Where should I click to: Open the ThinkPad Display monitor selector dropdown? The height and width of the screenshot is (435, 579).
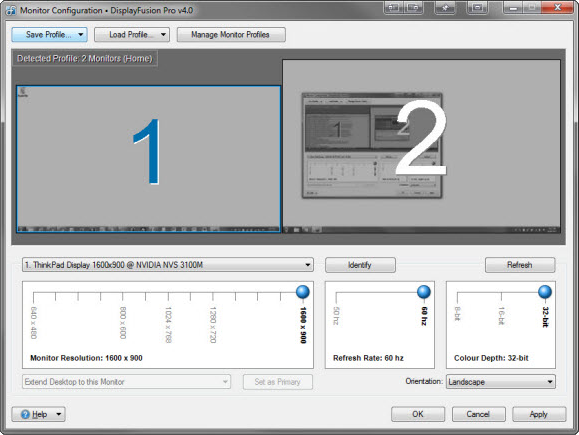(x=168, y=265)
